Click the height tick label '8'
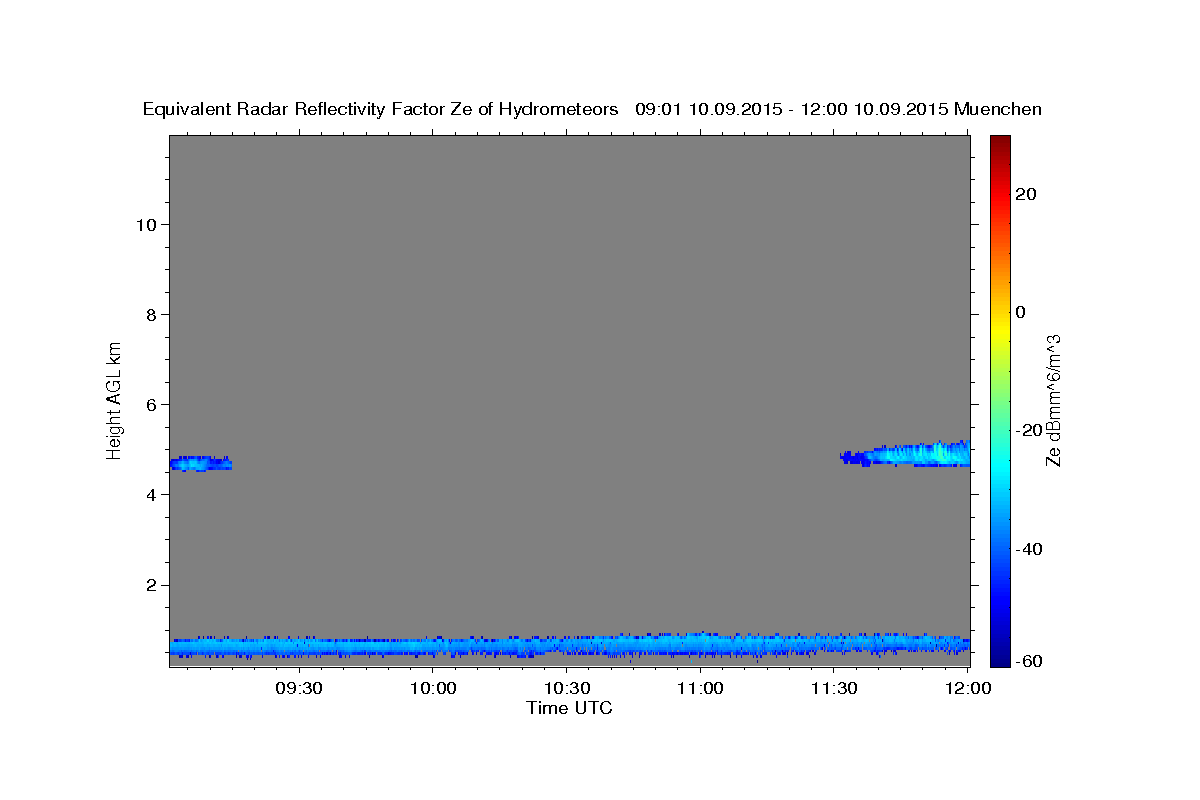Screen dimensions: 1200x800 pyautogui.click(x=151, y=314)
